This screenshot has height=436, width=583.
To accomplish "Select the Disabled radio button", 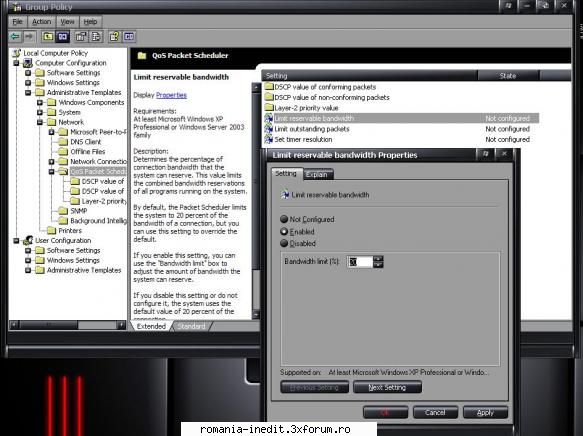I will [x=284, y=243].
